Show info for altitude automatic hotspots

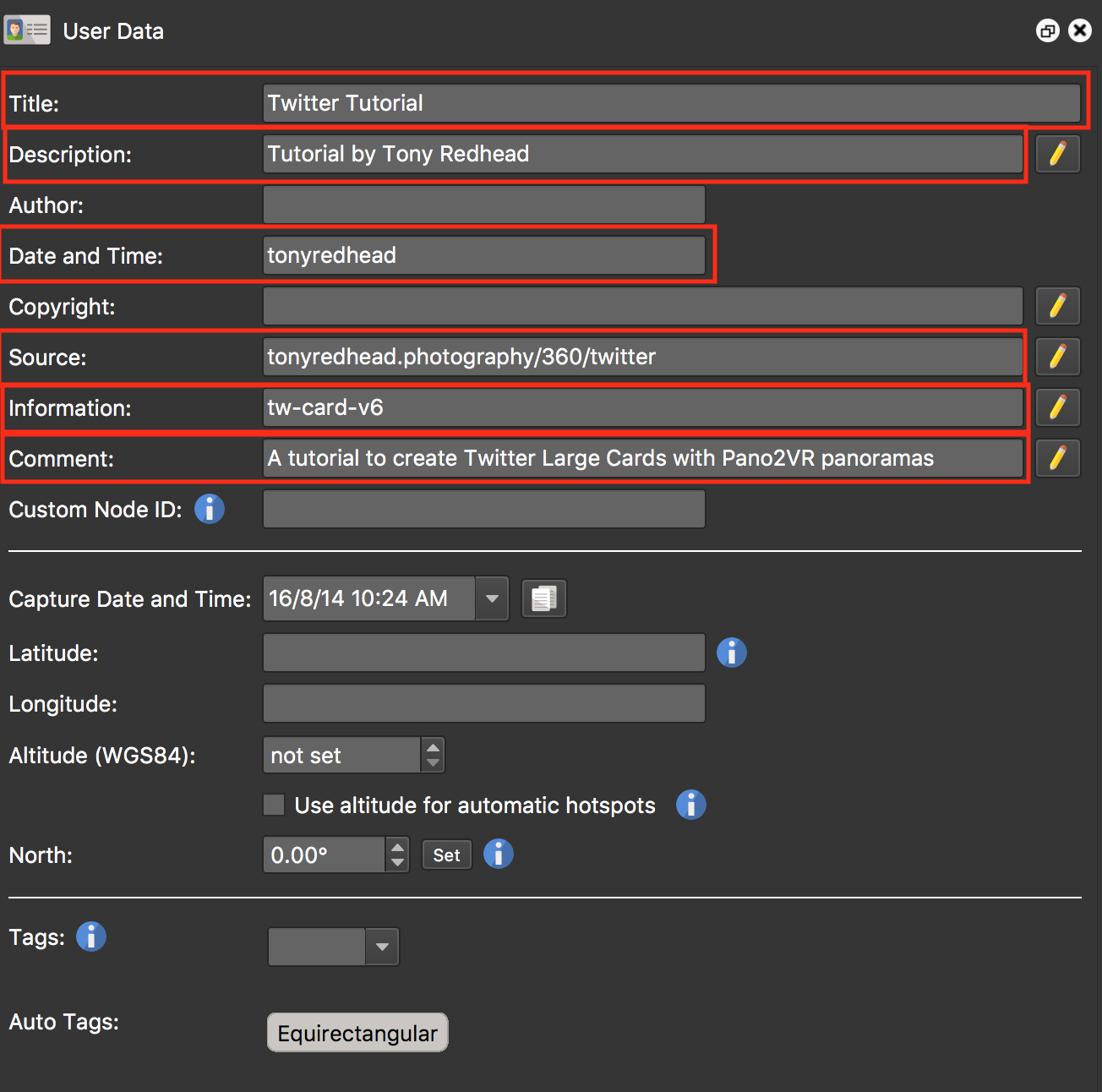690,805
